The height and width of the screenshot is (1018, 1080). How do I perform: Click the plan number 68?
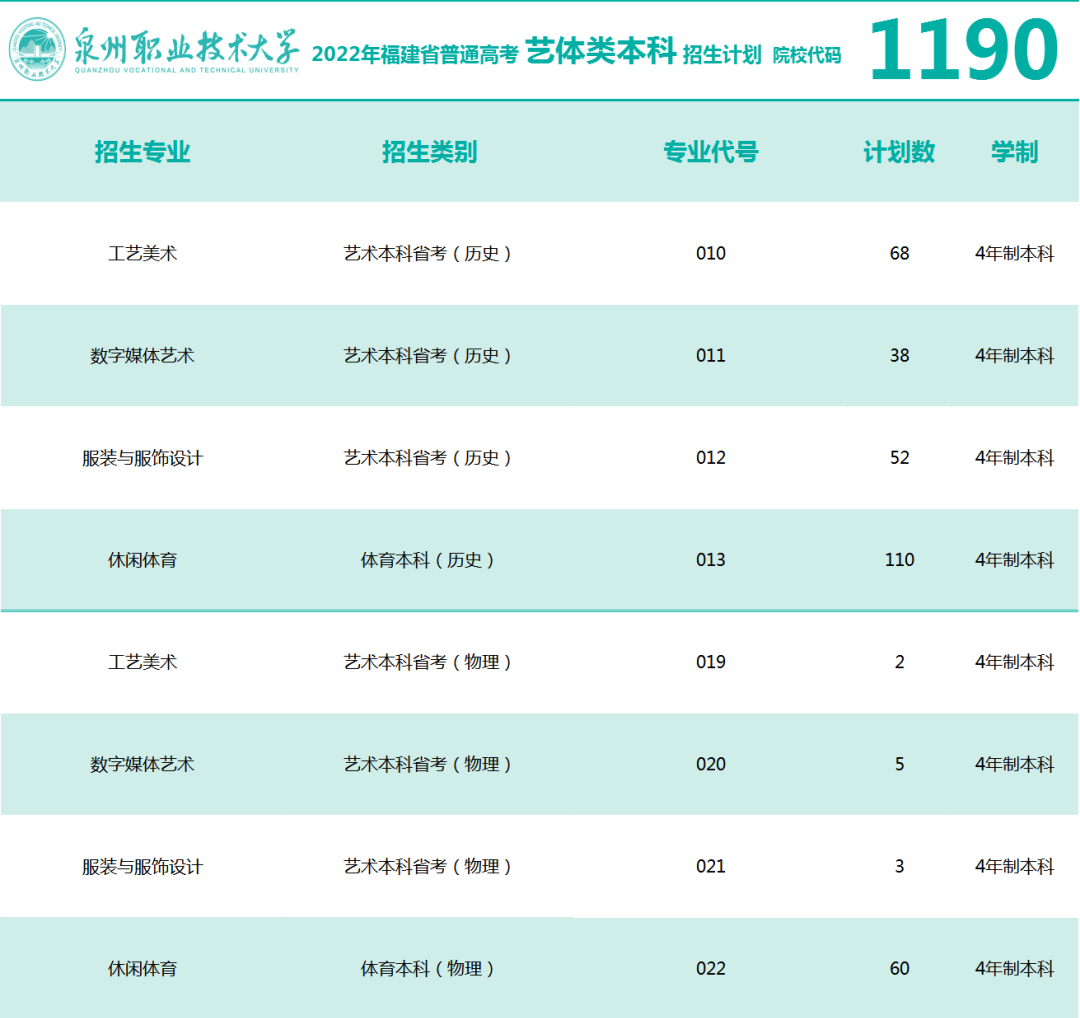(900, 253)
